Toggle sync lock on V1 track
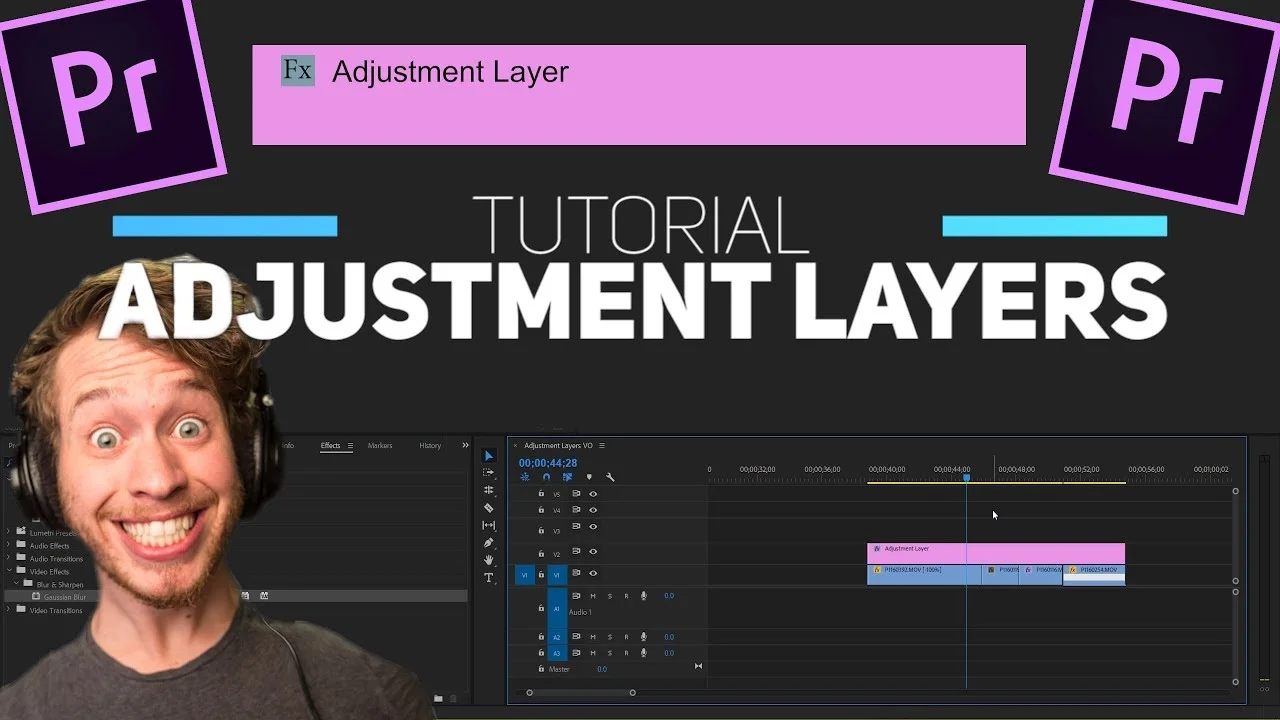 pyautogui.click(x=576, y=573)
